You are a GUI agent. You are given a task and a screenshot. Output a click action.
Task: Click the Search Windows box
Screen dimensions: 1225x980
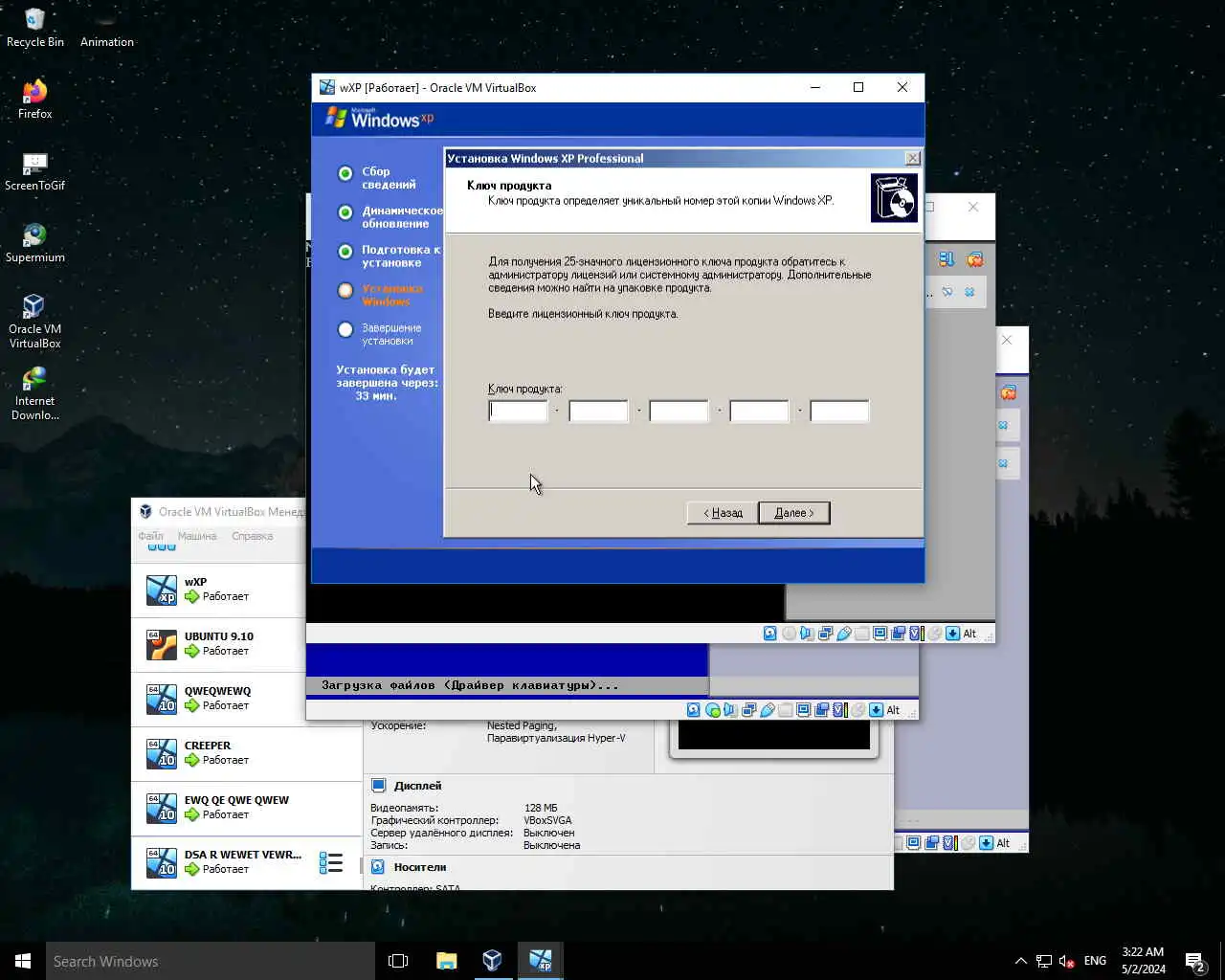(x=211, y=961)
